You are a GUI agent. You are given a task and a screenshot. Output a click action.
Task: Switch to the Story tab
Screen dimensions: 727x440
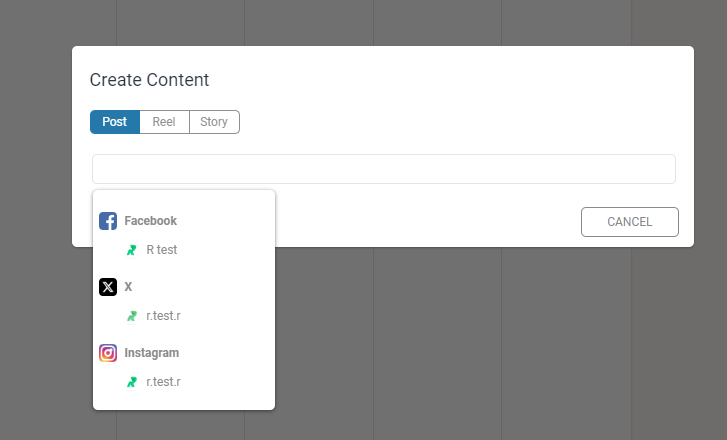(214, 122)
